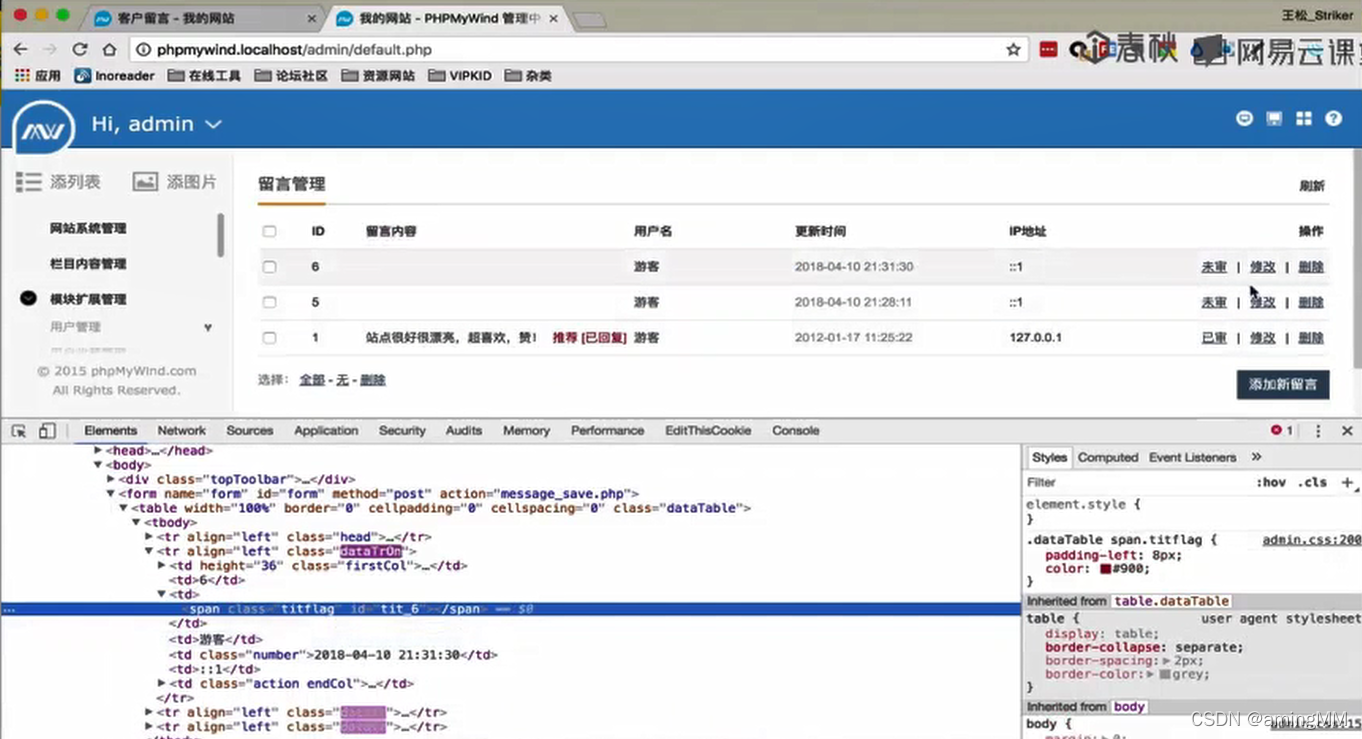Close the DevTools panel
1362x739 pixels.
(1347, 431)
